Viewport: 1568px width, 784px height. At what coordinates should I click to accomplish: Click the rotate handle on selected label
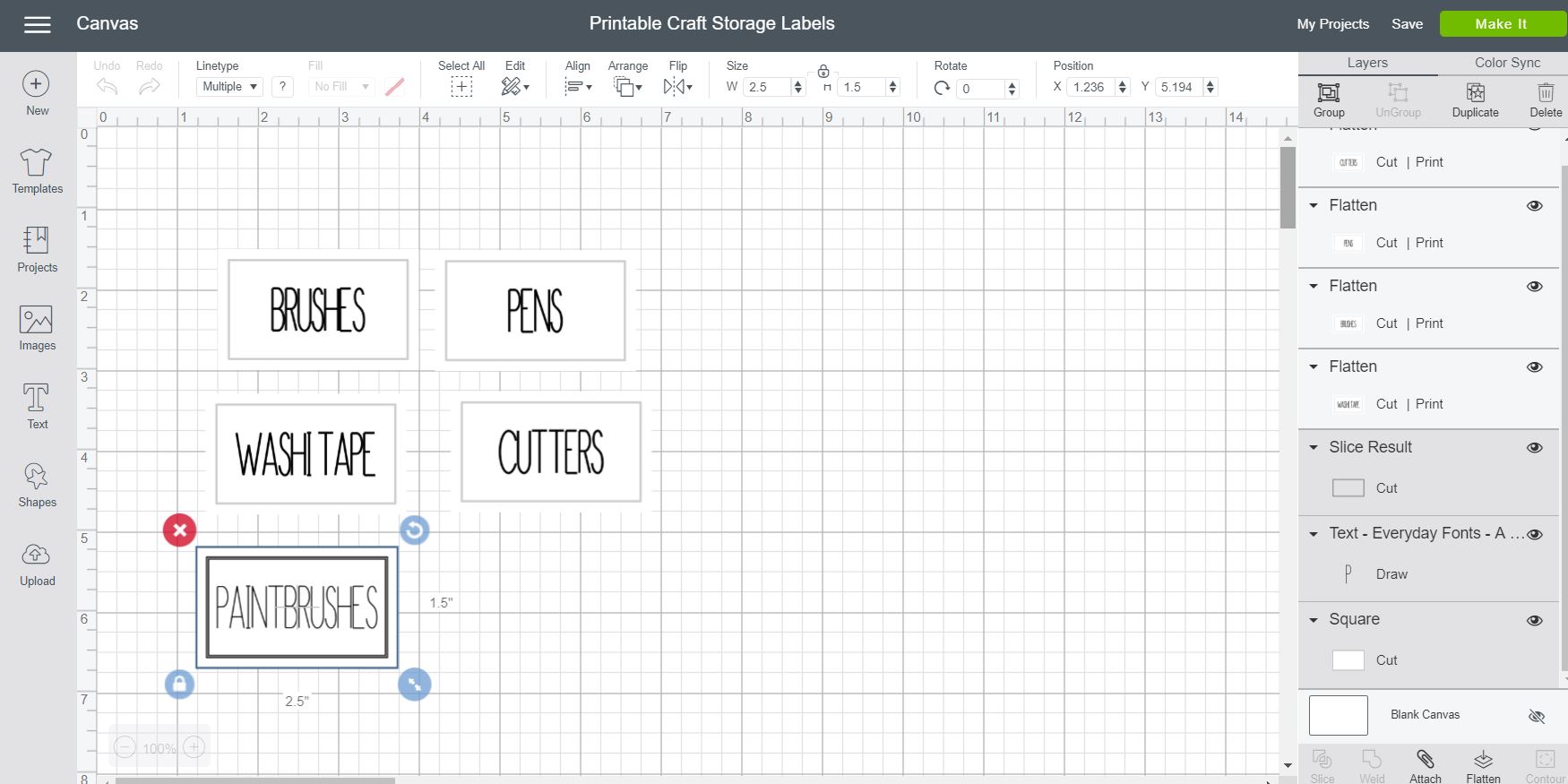414,530
